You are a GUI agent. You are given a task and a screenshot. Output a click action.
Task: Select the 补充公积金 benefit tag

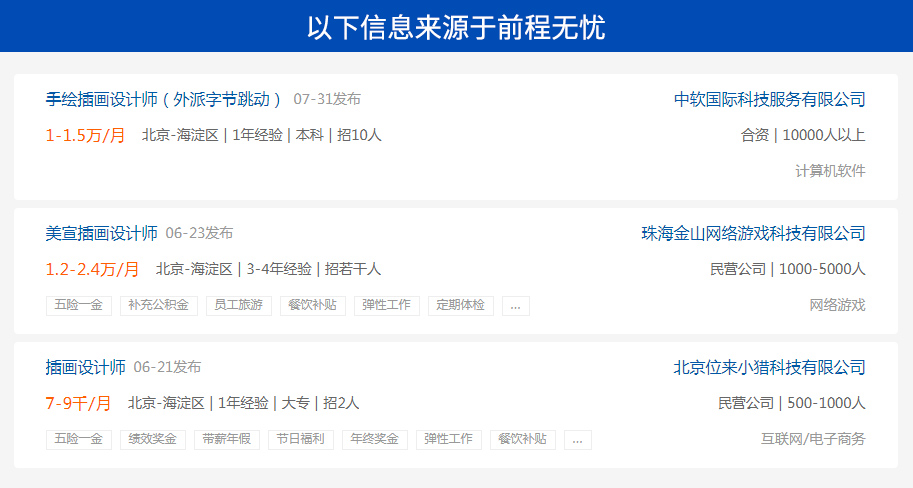coord(159,306)
